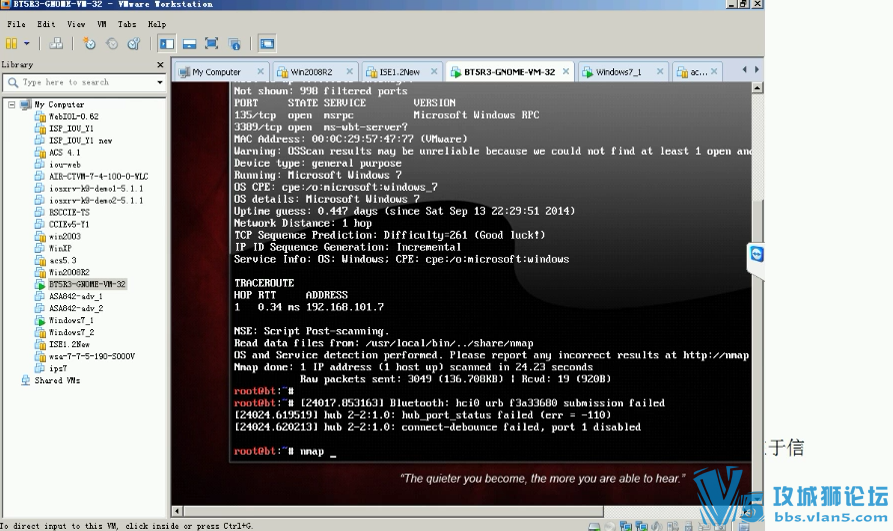Toggle the library sidebar view

pyautogui.click(x=166, y=43)
